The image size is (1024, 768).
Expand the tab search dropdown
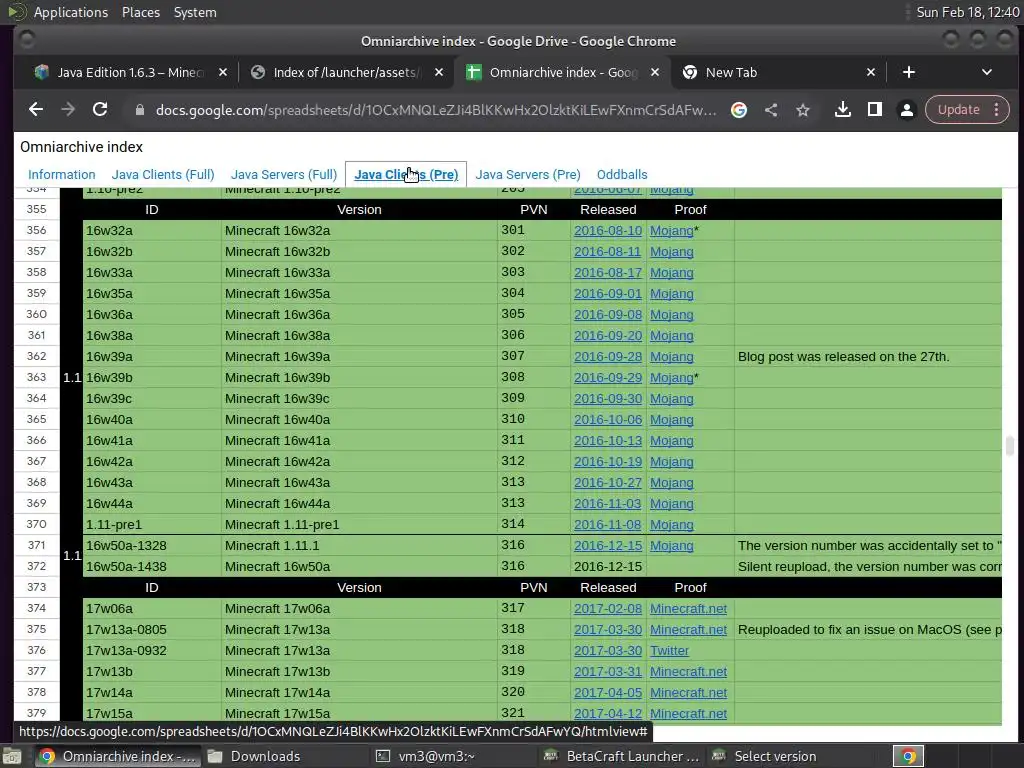point(987,72)
